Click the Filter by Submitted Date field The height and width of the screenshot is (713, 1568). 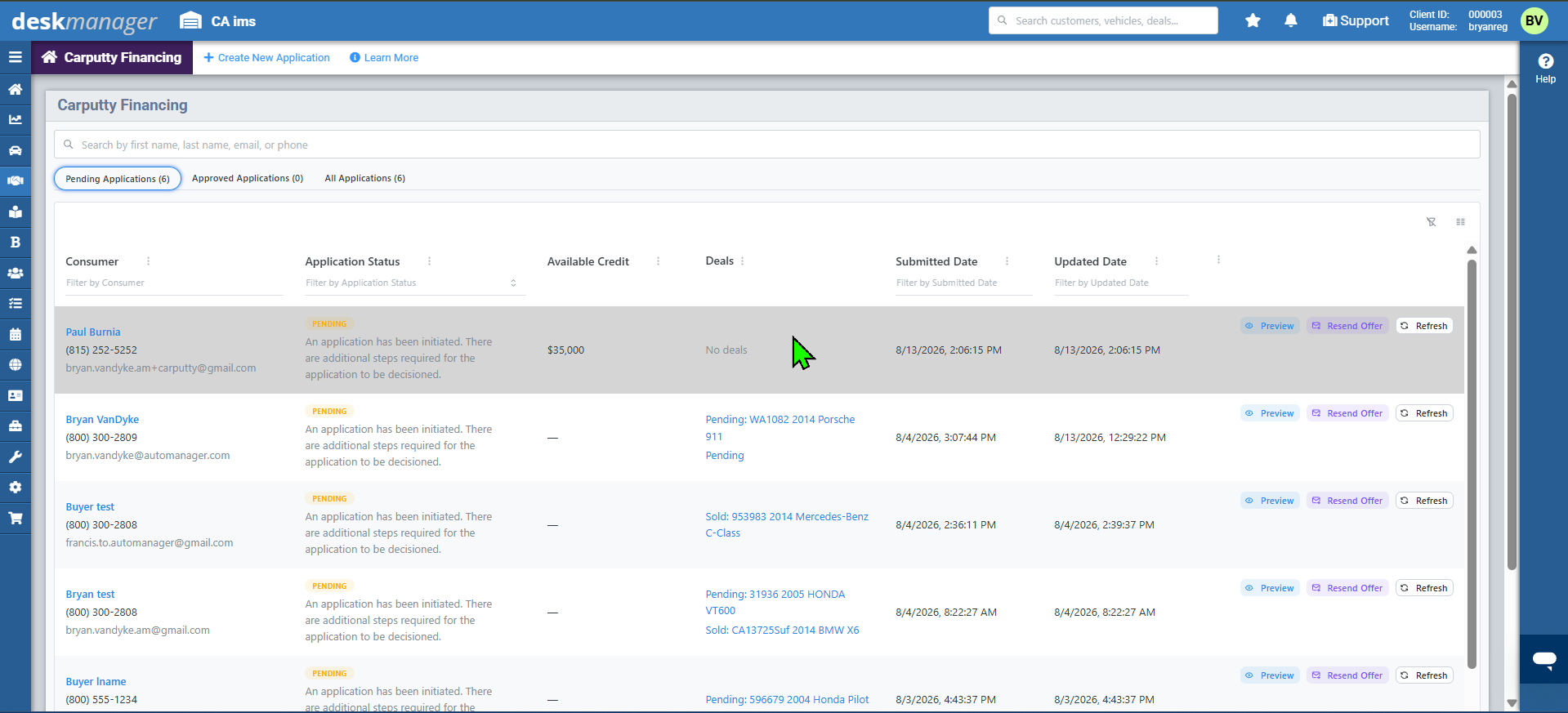964,283
